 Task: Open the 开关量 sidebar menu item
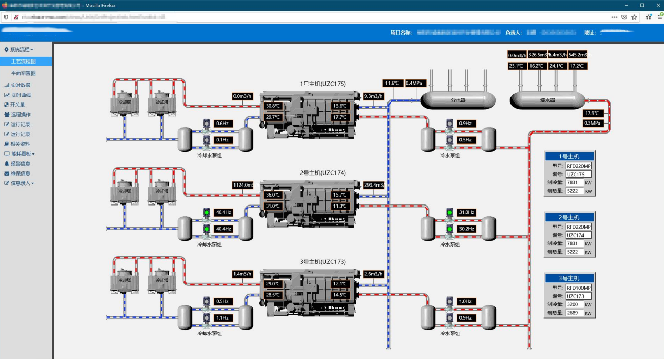[x=15, y=105]
